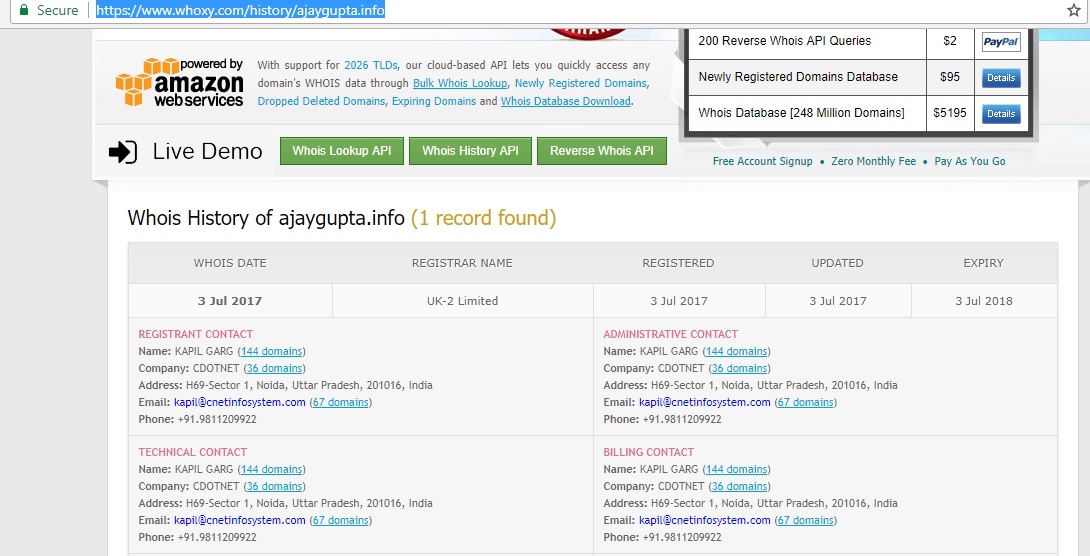The width and height of the screenshot is (1090, 556).
Task: Open the Whois Database Download link
Action: pyautogui.click(x=566, y=101)
